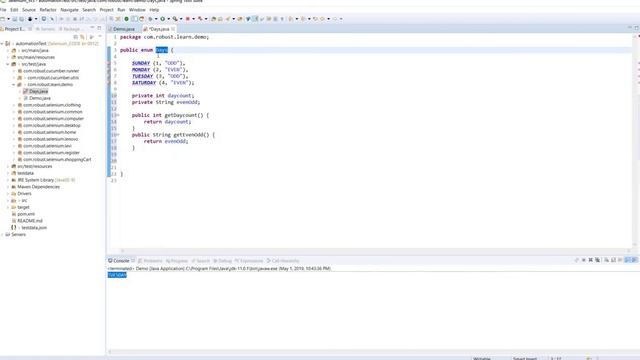Open the Window menu

point(137,9)
